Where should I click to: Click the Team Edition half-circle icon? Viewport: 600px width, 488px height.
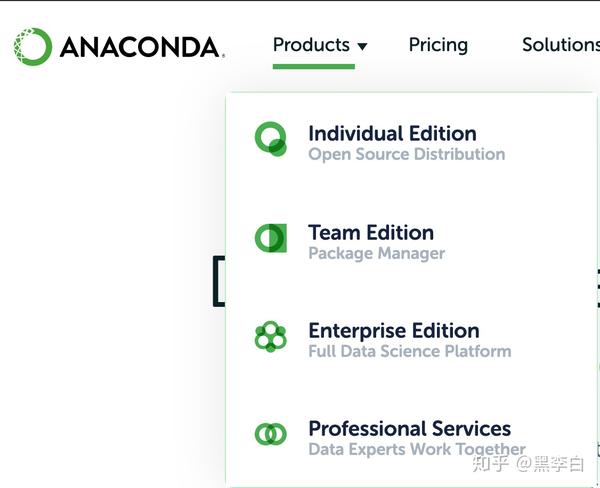click(x=271, y=238)
